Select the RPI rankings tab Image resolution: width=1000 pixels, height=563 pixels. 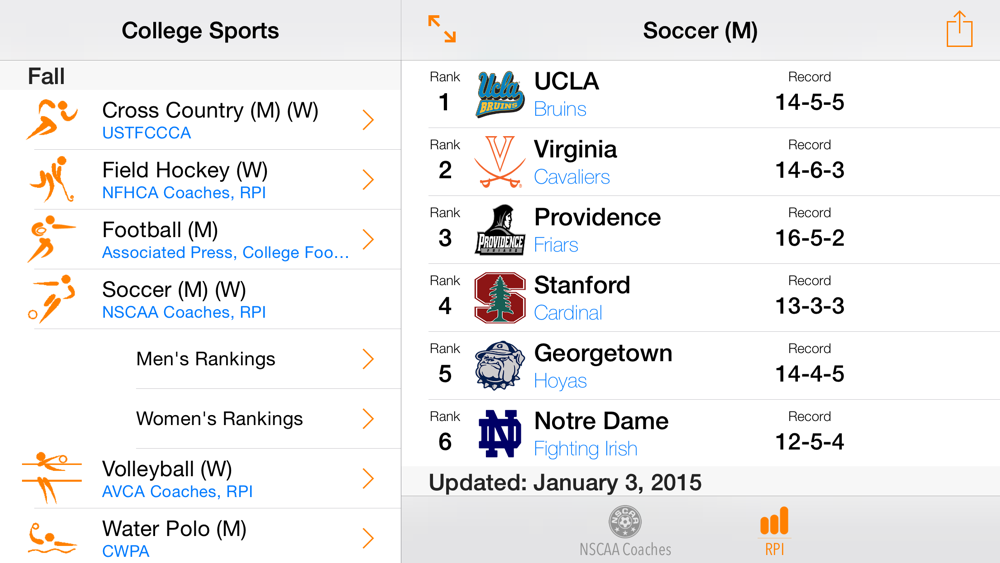click(774, 531)
